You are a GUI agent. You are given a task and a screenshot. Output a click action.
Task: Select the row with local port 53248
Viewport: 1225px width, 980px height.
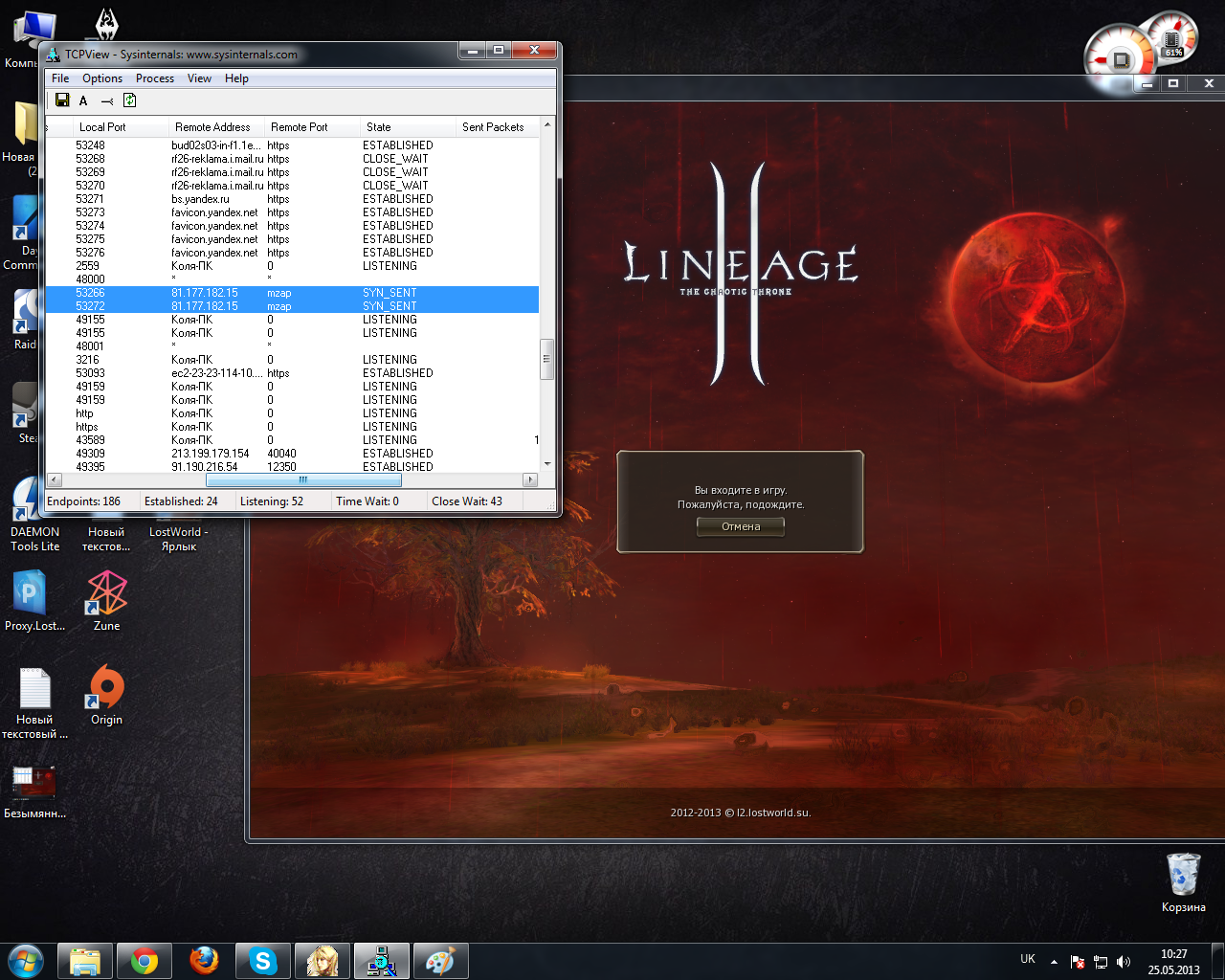tap(292, 145)
